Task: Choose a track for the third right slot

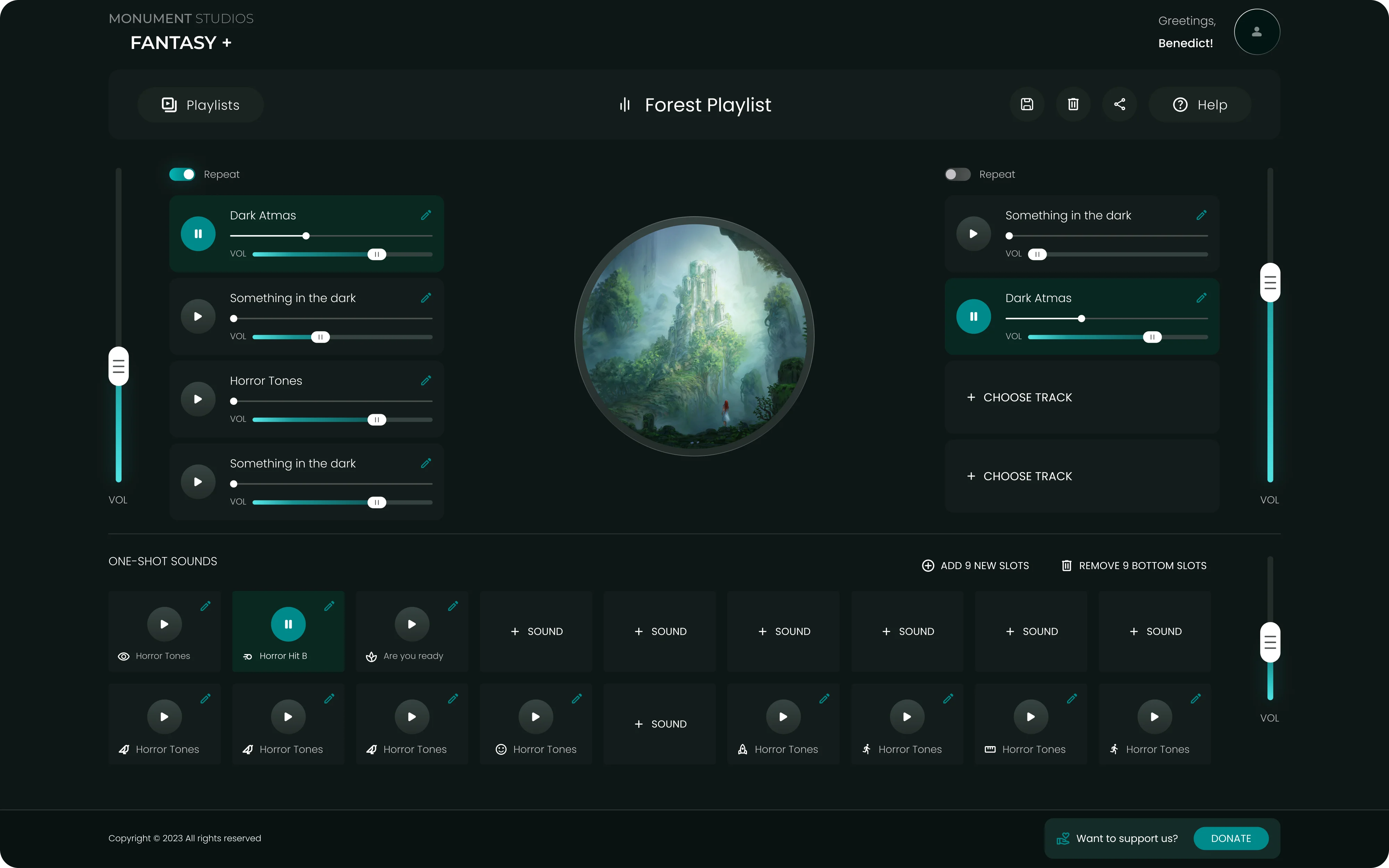Action: [x=1082, y=397]
